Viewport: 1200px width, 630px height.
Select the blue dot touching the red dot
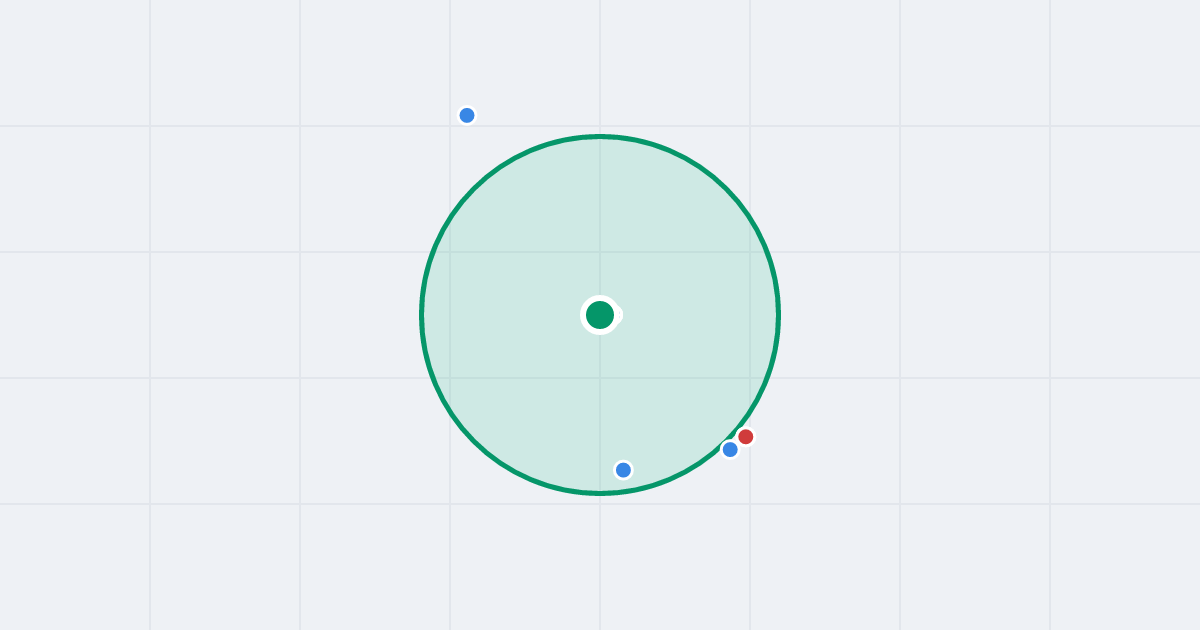(730, 450)
